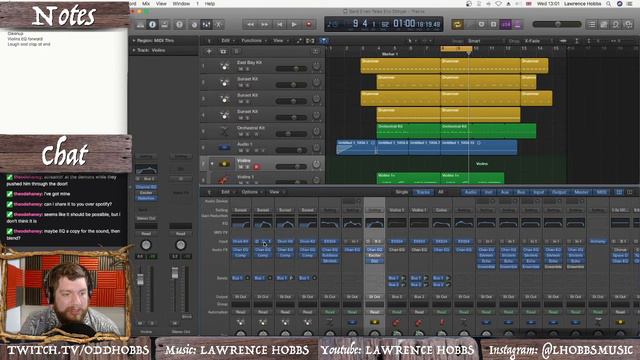Add a new track with plus icon
640x360 pixels.
click(x=209, y=51)
